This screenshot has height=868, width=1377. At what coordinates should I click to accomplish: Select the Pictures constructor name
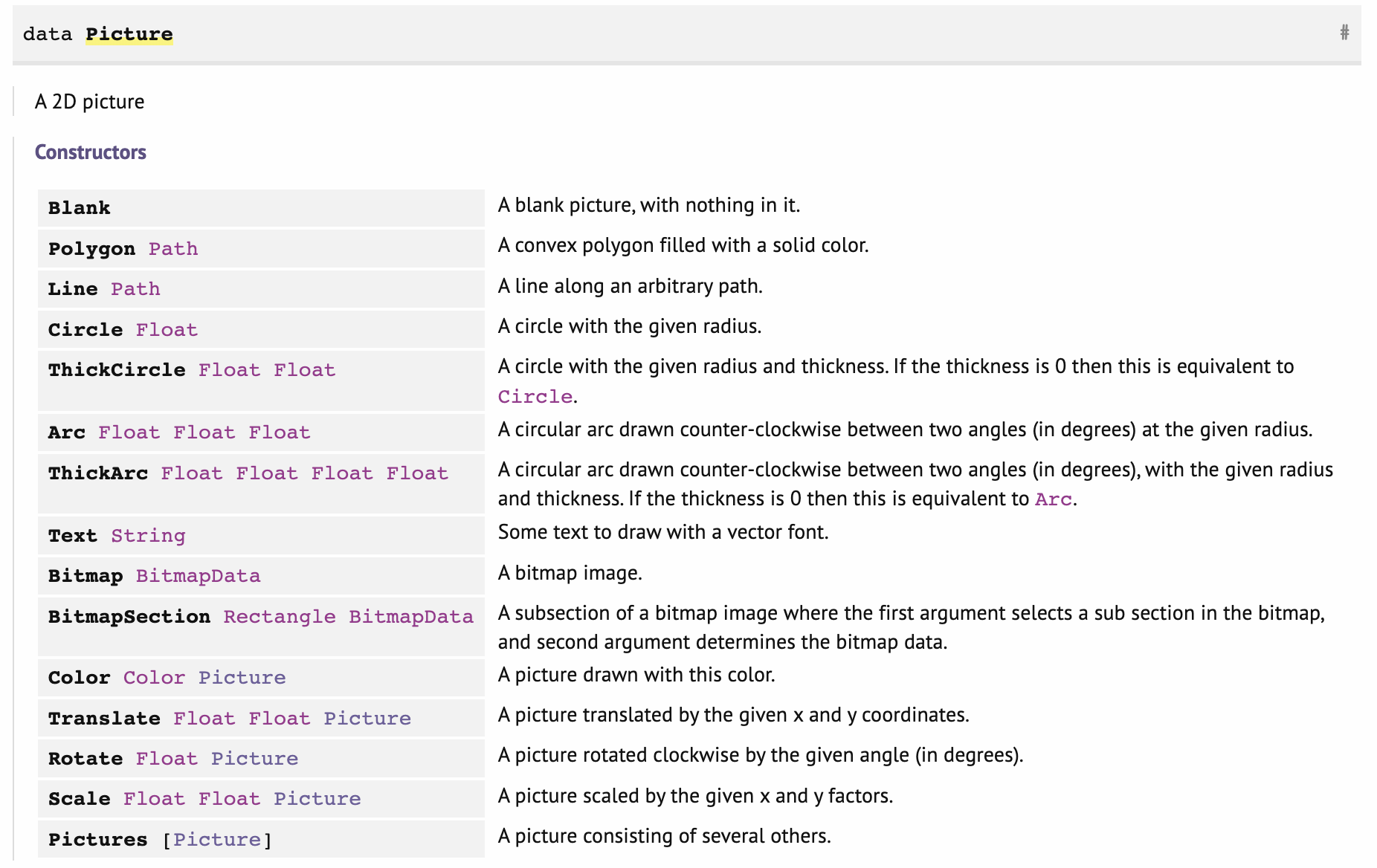click(x=98, y=840)
